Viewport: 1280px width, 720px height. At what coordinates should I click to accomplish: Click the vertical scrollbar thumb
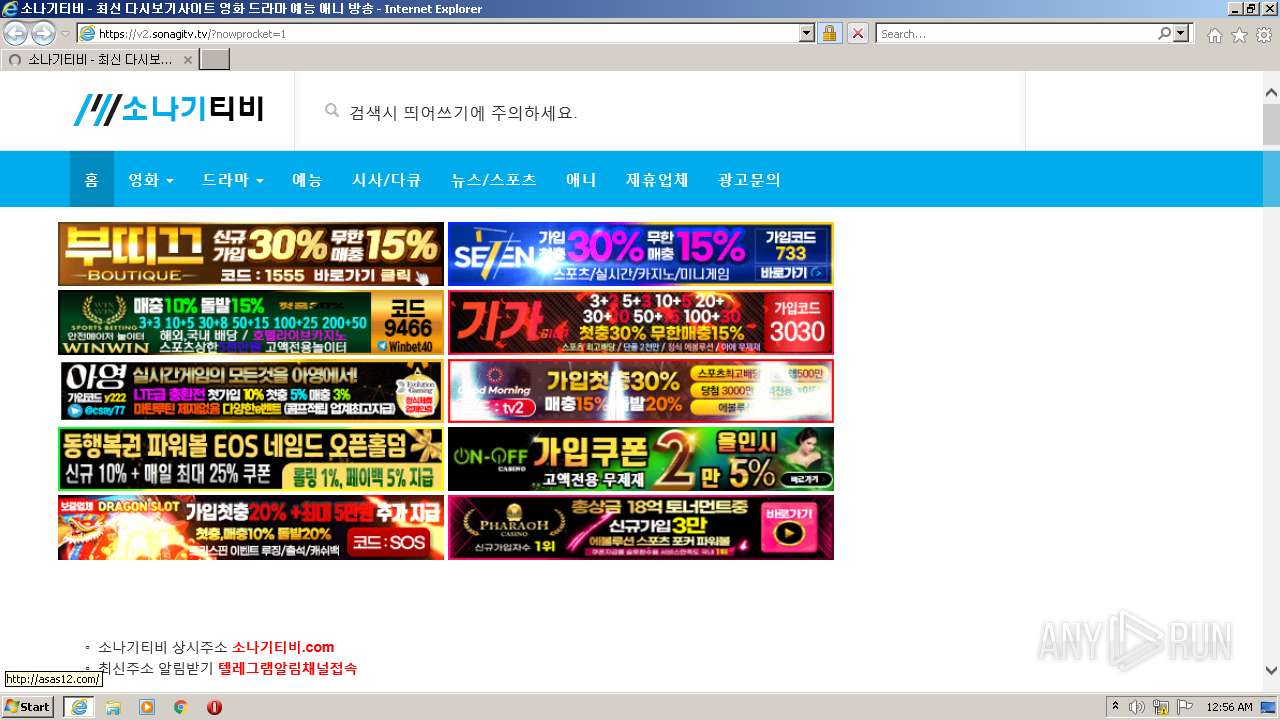(x=1271, y=124)
